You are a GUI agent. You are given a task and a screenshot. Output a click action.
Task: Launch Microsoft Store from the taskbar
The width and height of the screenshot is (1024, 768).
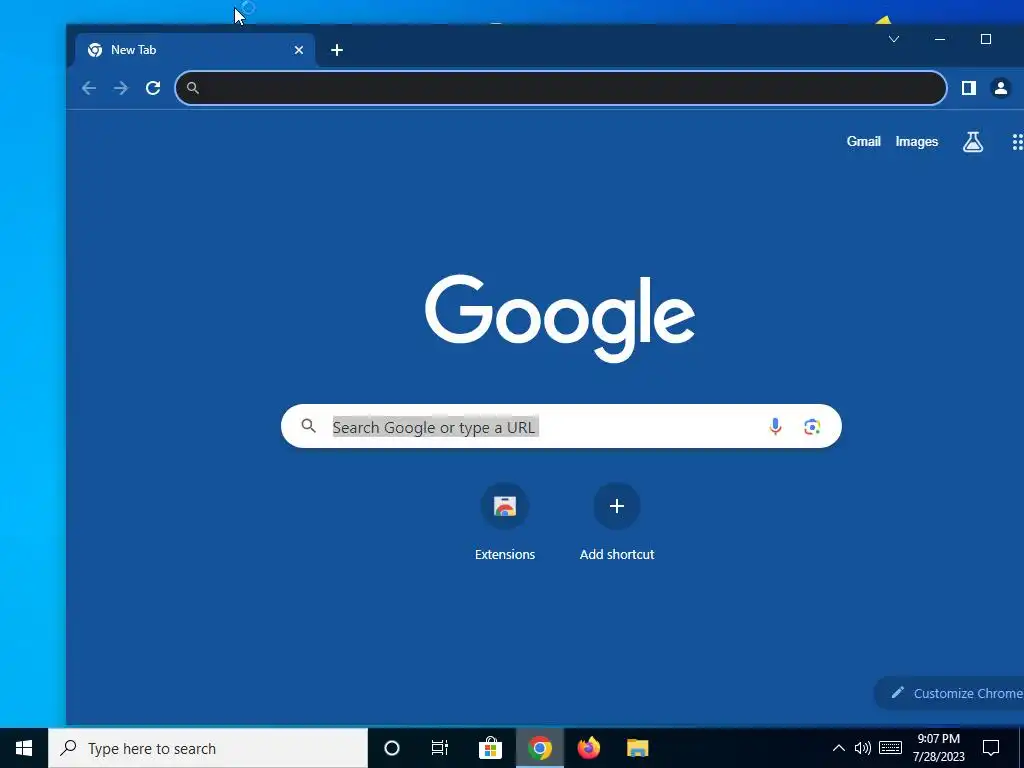coord(490,748)
